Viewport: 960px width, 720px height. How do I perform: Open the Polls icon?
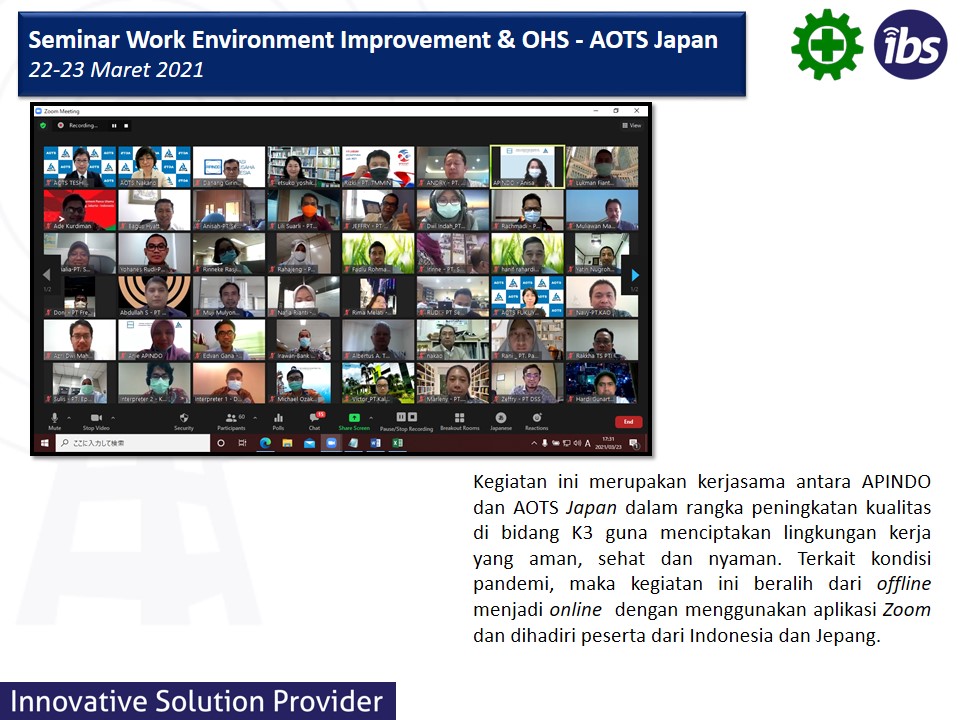point(279,418)
